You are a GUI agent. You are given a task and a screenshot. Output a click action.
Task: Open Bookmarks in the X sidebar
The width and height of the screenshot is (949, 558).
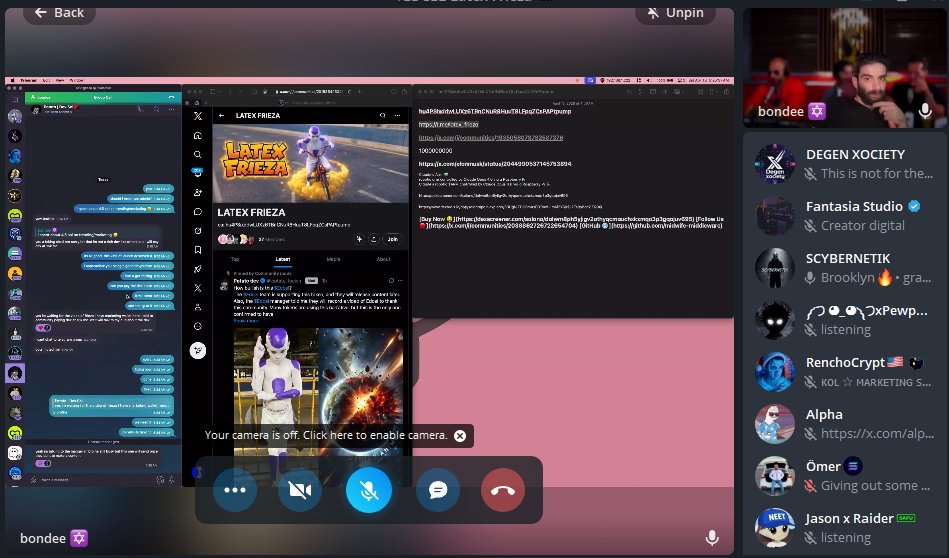coord(198,249)
